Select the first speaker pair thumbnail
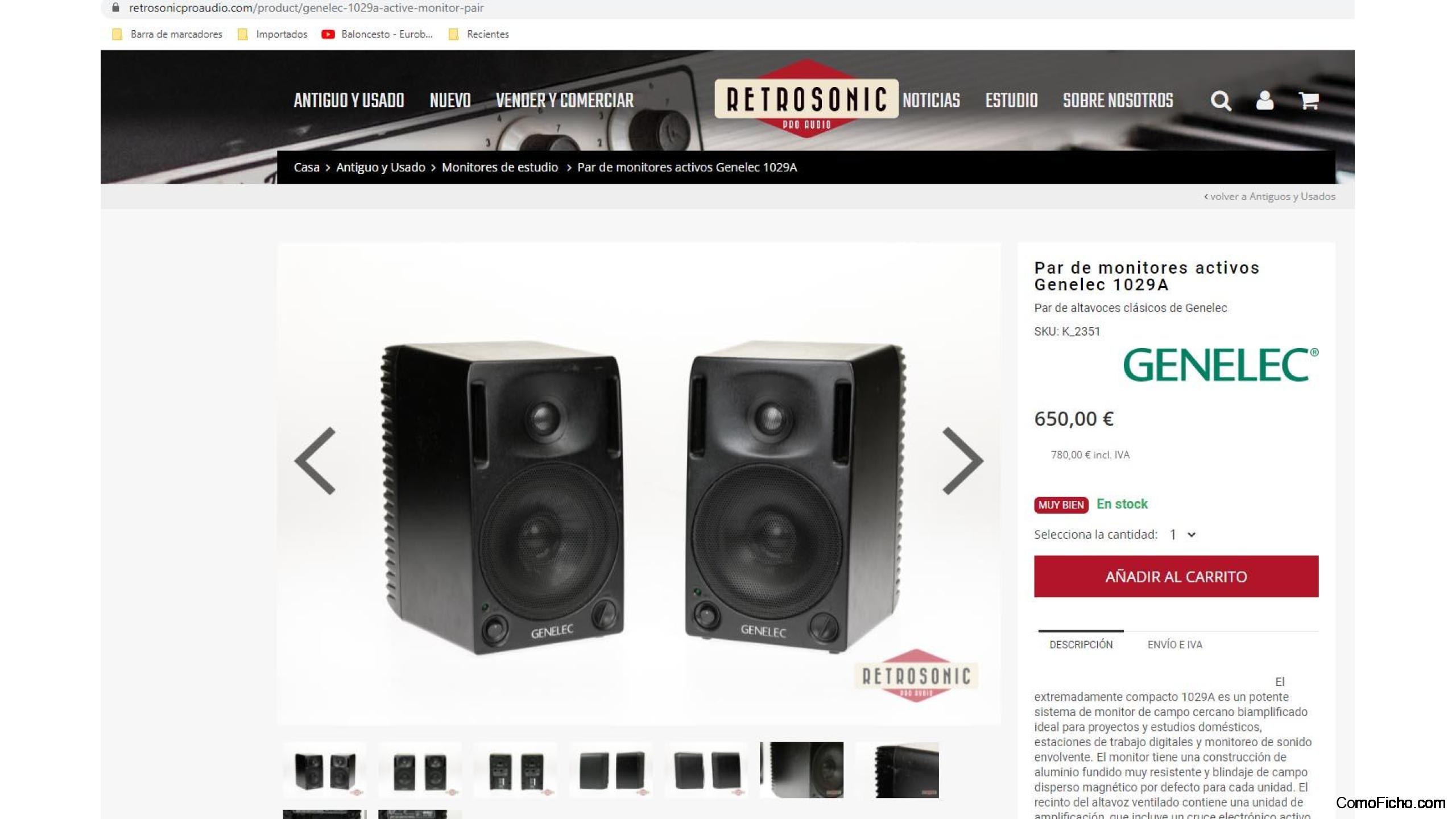This screenshot has width=1456, height=819. pos(325,771)
